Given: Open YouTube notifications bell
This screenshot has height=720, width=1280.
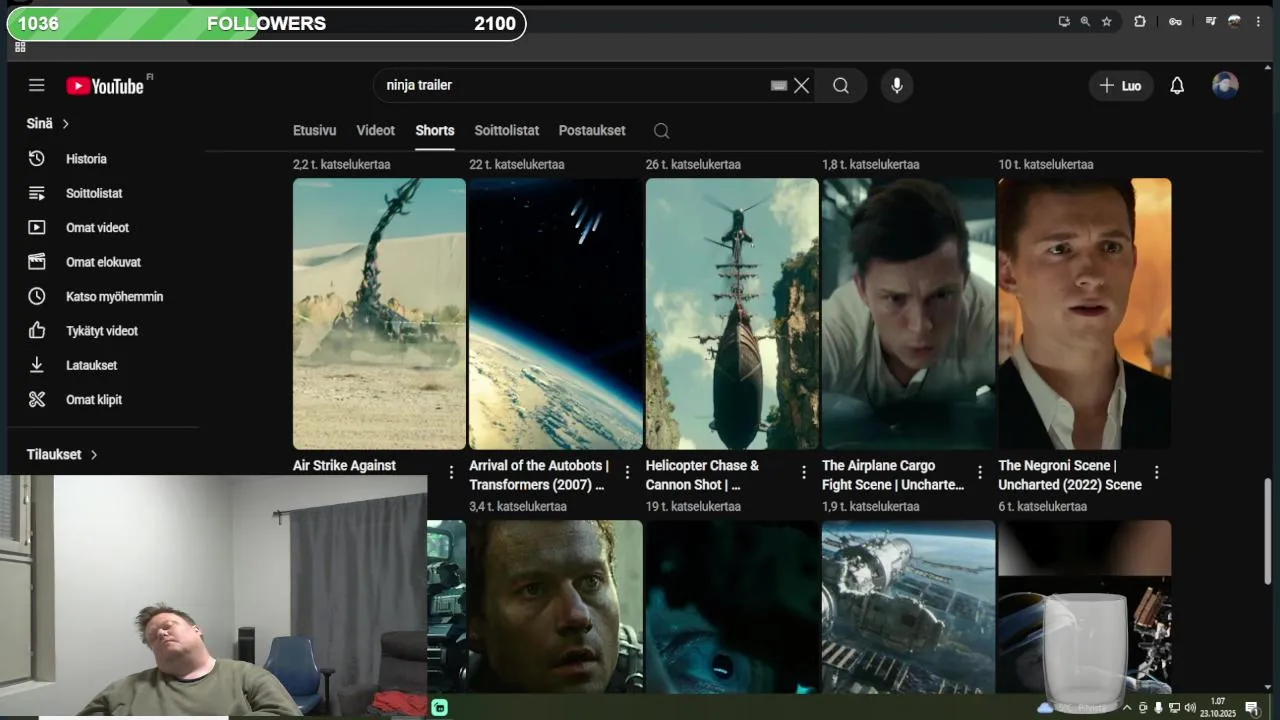Looking at the screenshot, I should tap(1177, 86).
